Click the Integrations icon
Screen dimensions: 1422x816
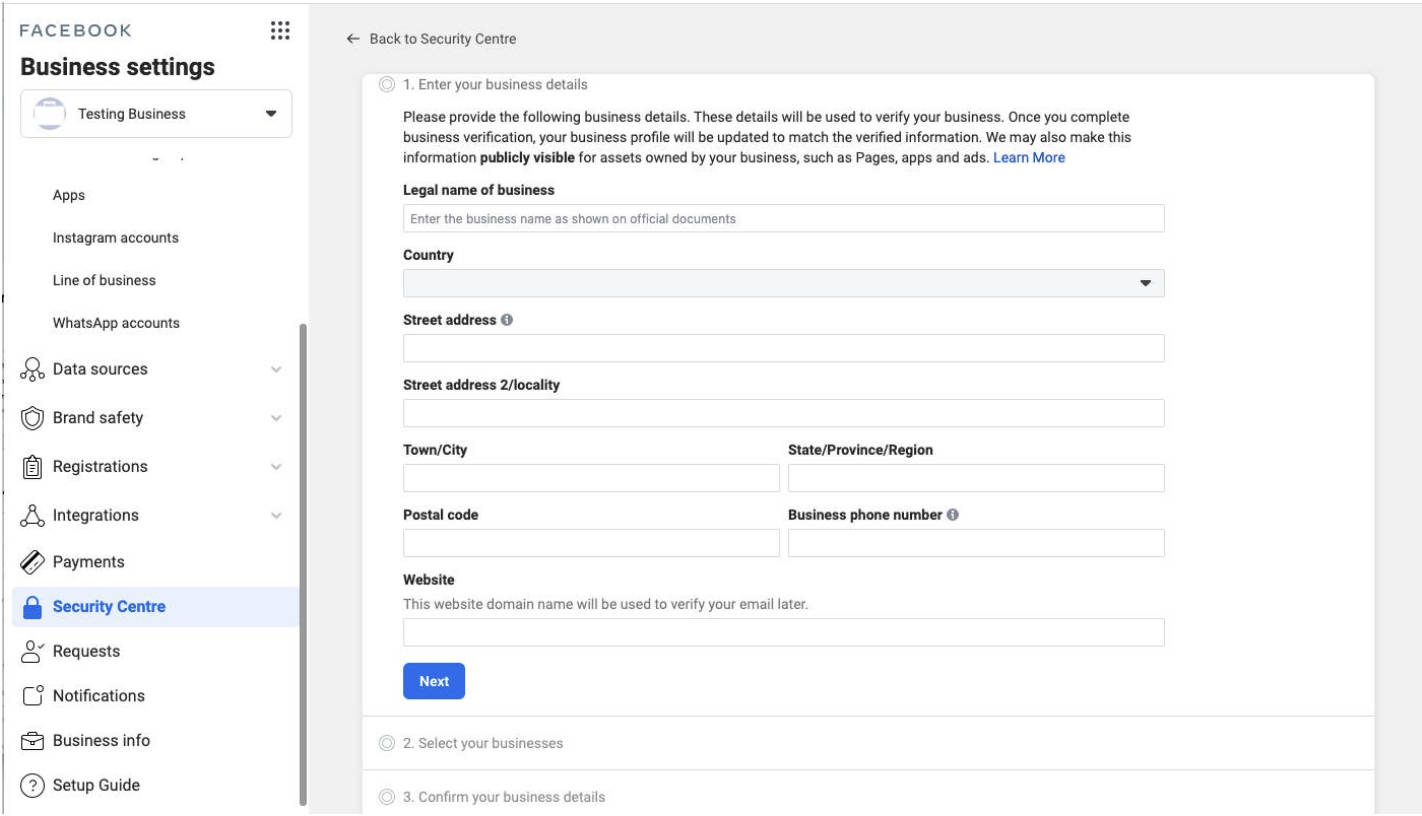tap(34, 516)
